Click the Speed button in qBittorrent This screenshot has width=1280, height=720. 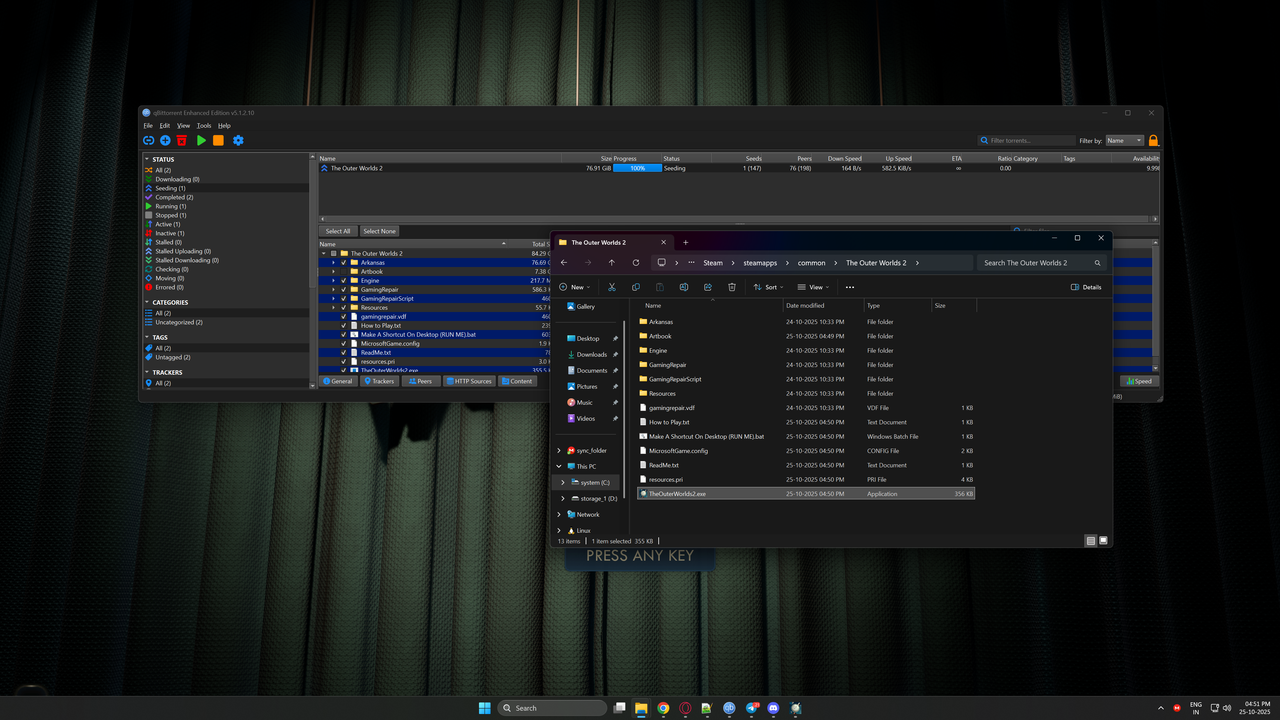tap(1138, 381)
